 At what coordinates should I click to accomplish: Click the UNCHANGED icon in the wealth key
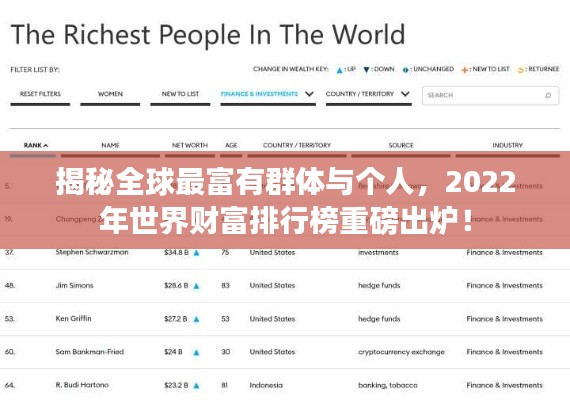tap(405, 70)
